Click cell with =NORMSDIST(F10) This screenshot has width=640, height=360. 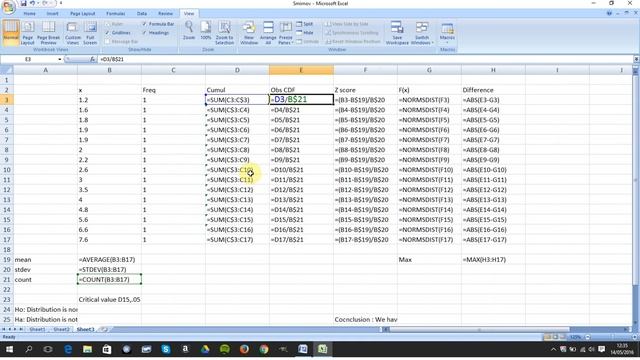coord(429,170)
